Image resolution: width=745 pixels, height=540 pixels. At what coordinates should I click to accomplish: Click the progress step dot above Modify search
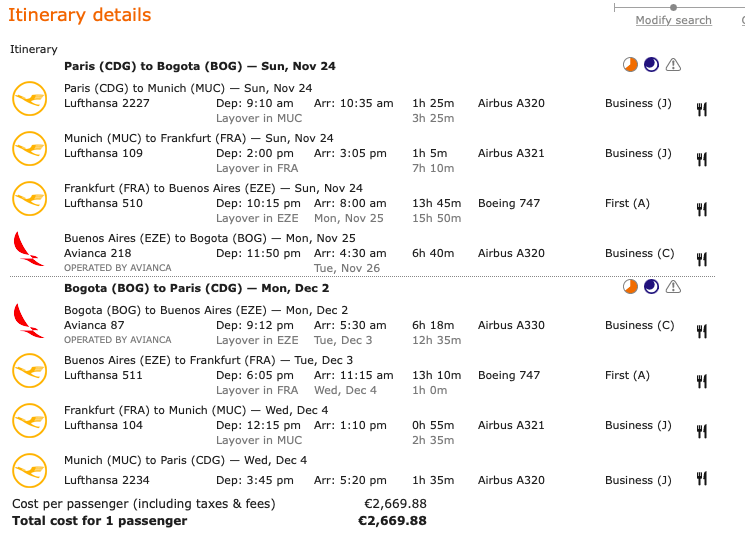[x=673, y=8]
